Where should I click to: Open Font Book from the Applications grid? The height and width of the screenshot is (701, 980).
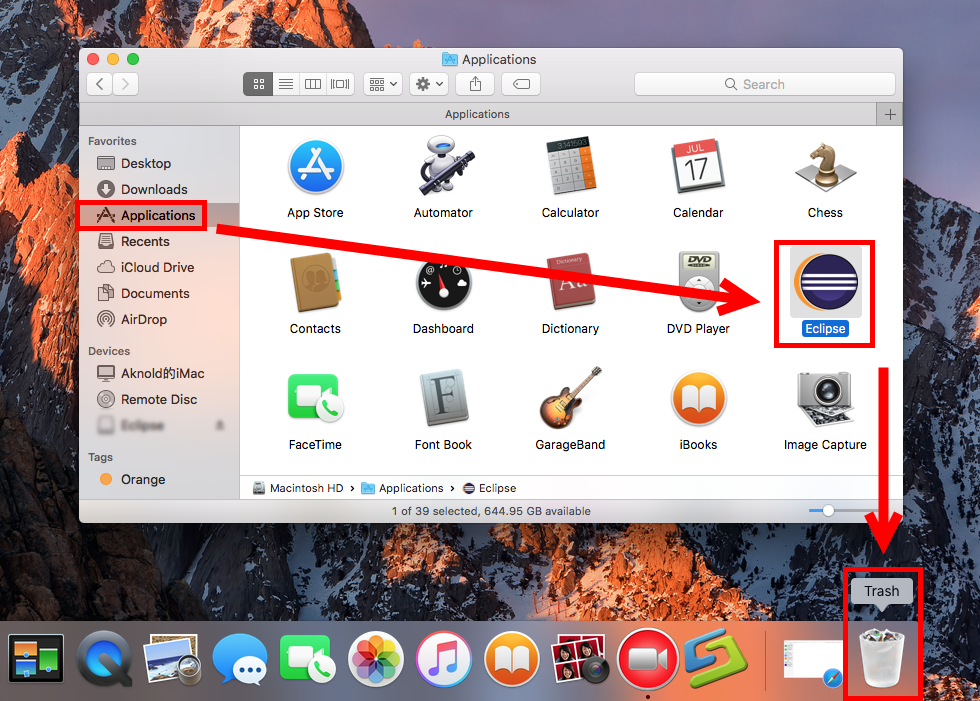tap(443, 398)
